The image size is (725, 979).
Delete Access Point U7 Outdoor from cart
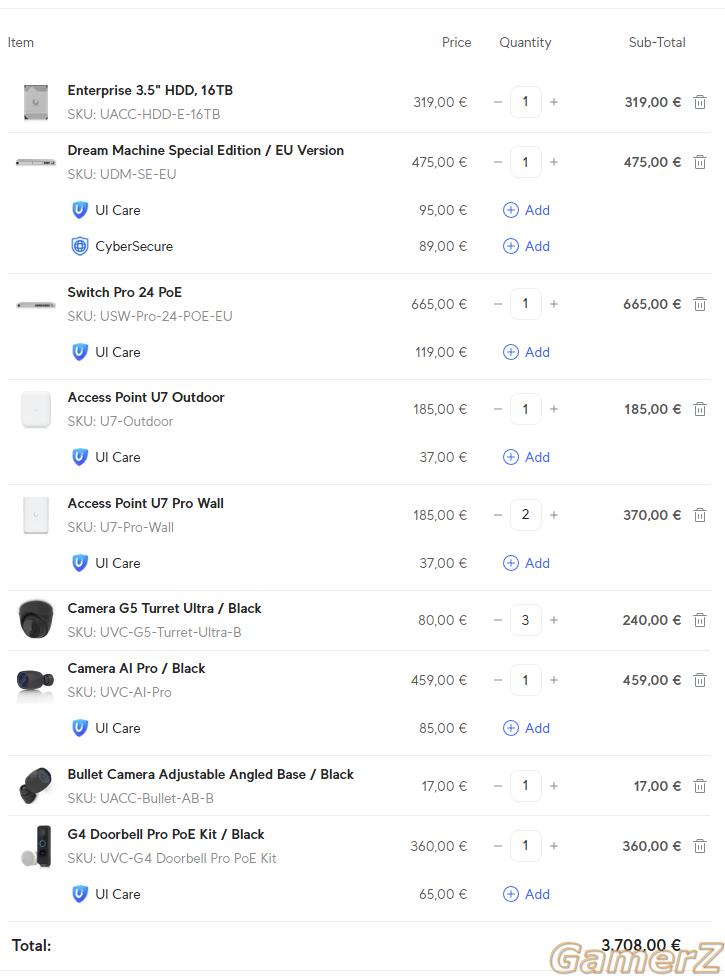(699, 409)
